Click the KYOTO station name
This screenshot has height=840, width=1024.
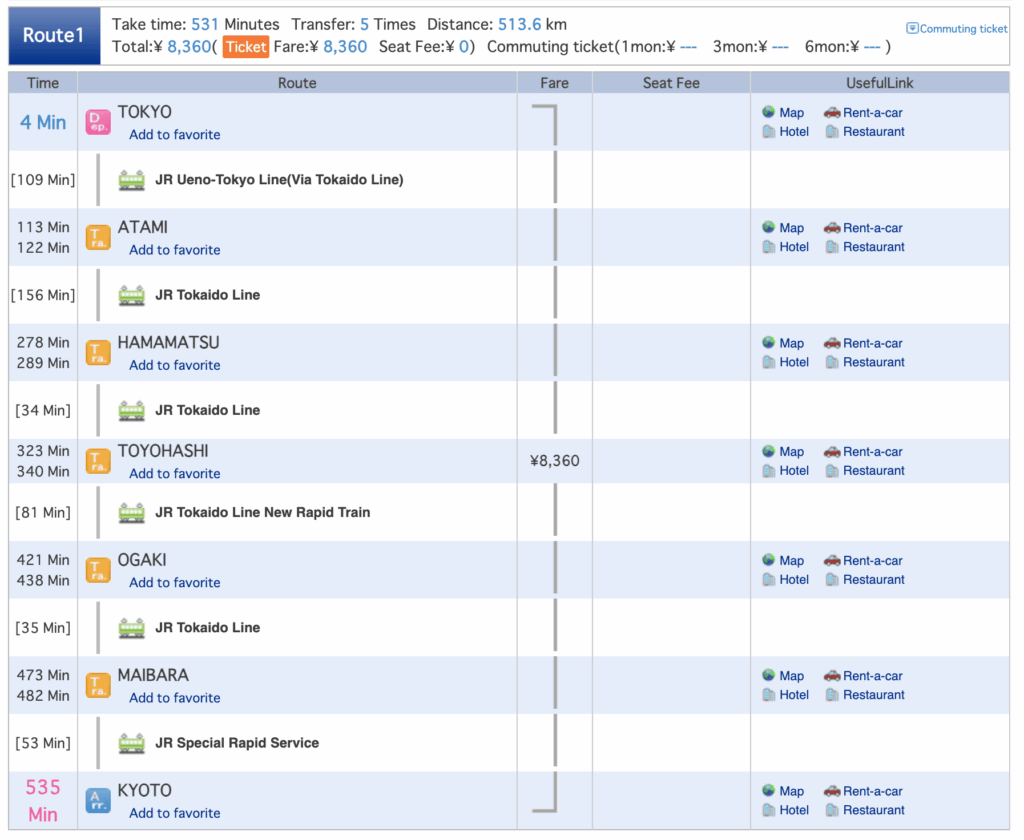(144, 790)
